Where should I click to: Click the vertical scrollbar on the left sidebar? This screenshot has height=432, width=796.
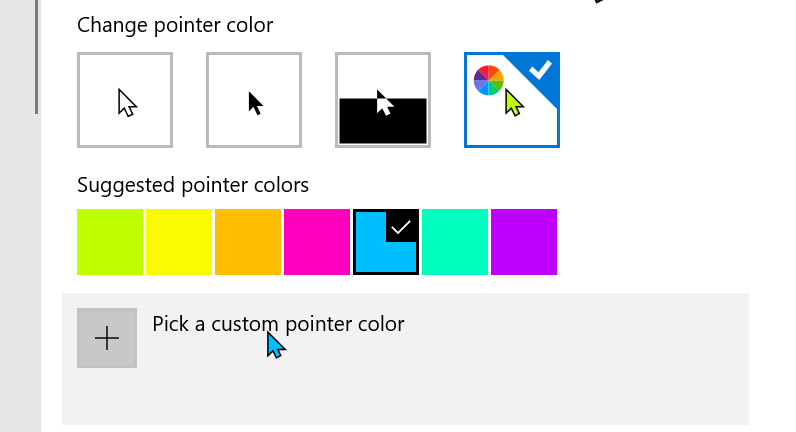[x=37, y=57]
